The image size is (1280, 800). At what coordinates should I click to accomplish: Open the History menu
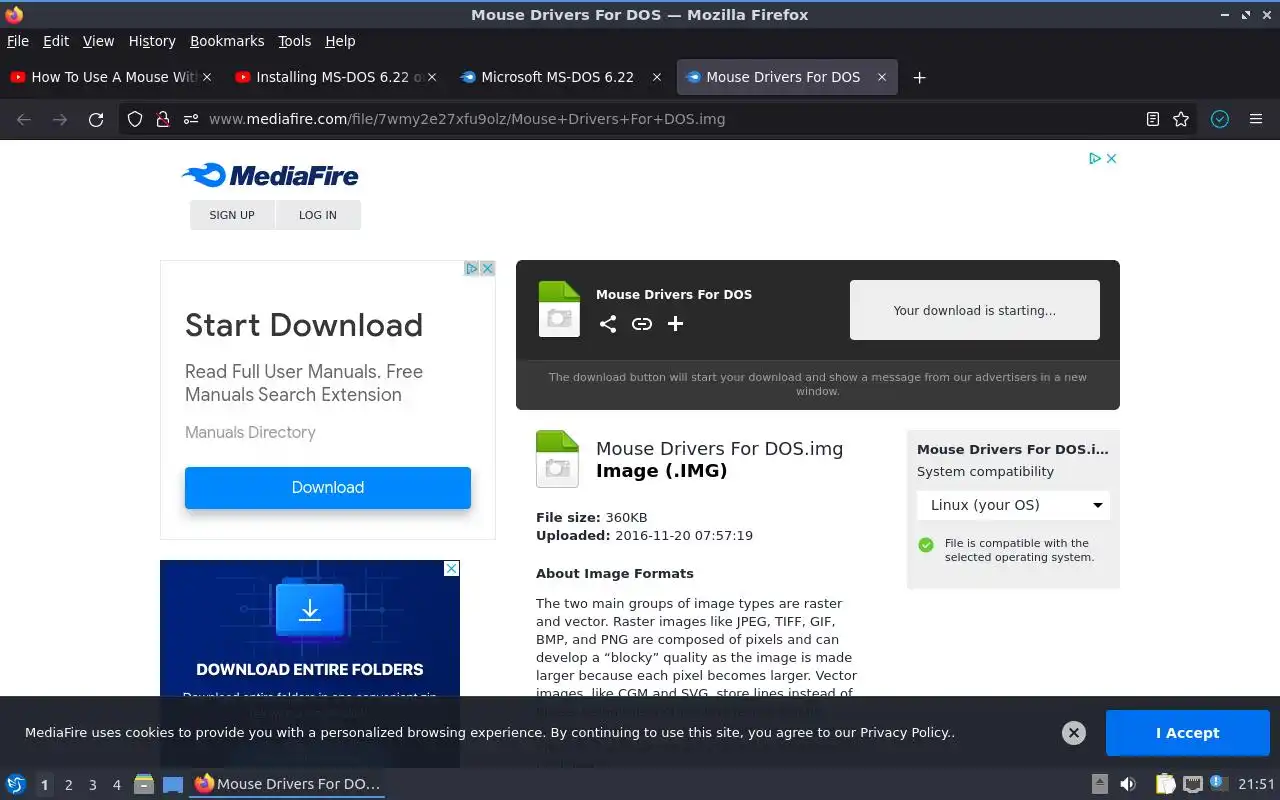152,41
